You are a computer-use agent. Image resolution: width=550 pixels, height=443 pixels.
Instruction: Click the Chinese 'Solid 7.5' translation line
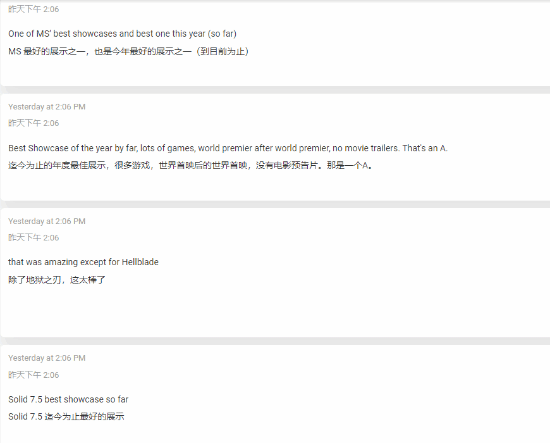66,417
